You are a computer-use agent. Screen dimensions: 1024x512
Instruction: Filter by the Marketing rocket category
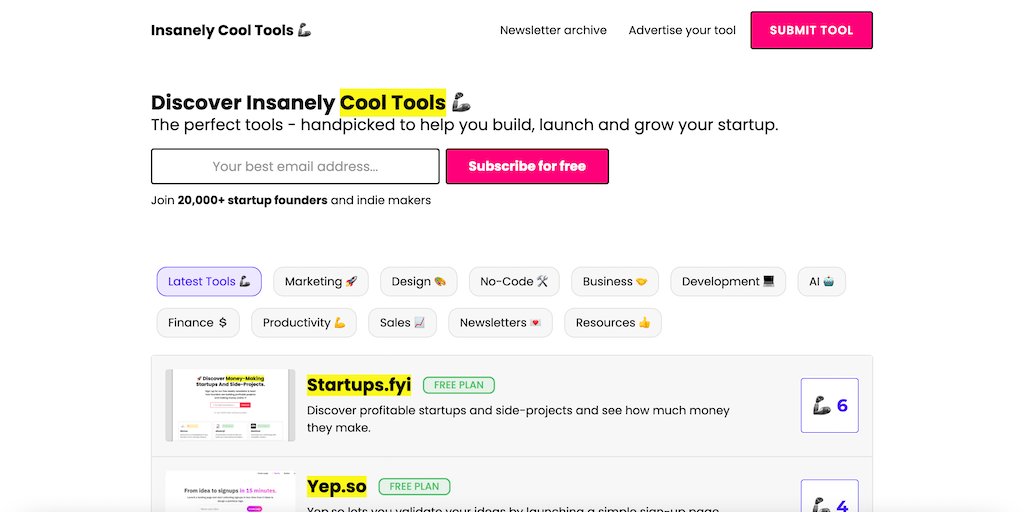[x=321, y=281]
